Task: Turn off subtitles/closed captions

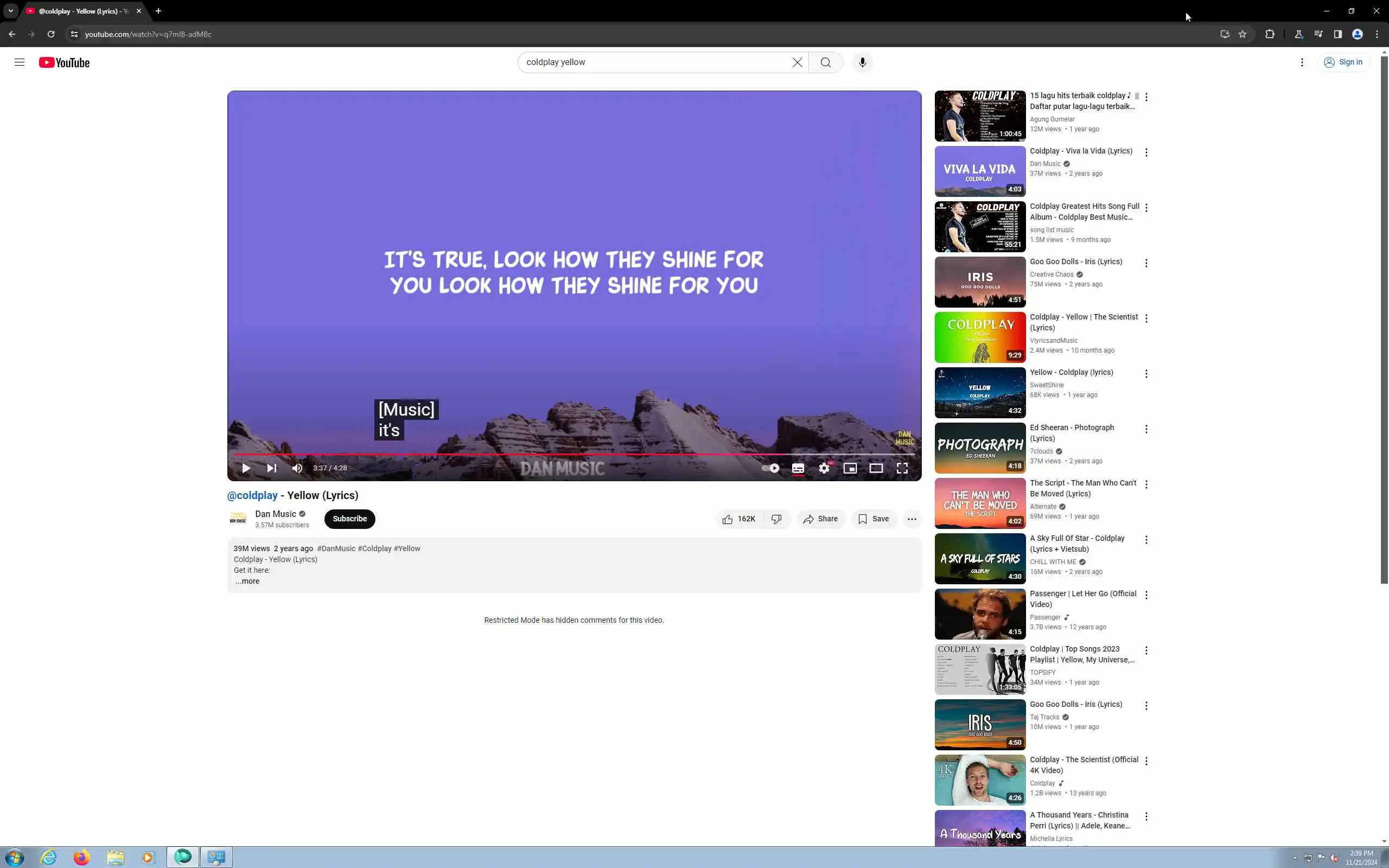Action: (798, 468)
